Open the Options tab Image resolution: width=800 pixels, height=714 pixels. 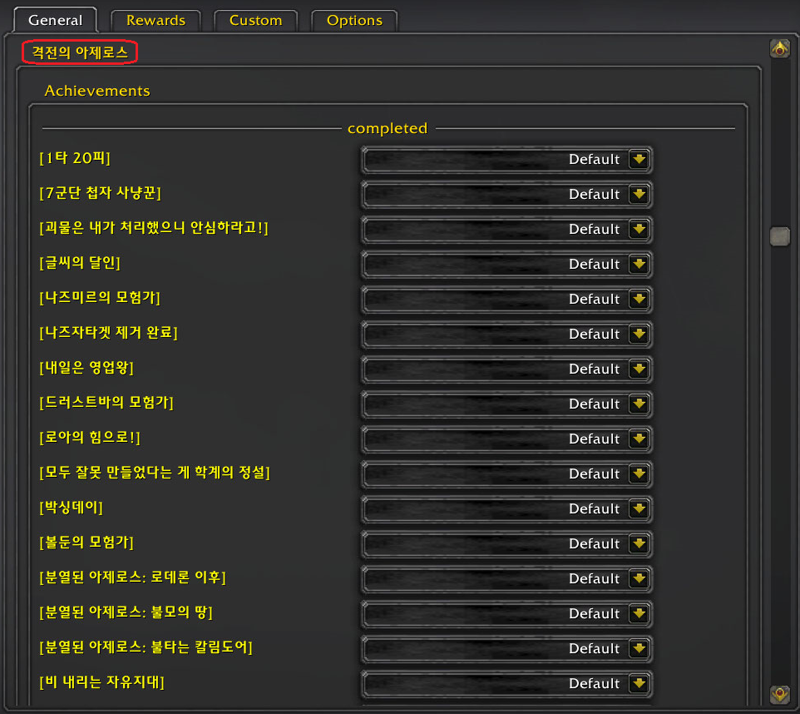[x=355, y=20]
